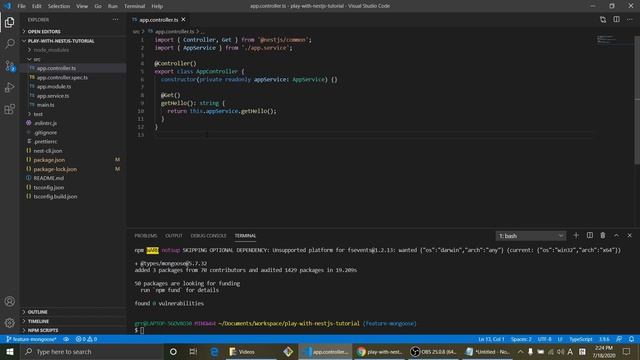The image size is (640, 360).
Task: Open app.controller.spec.ts file
Action: pos(73,77)
